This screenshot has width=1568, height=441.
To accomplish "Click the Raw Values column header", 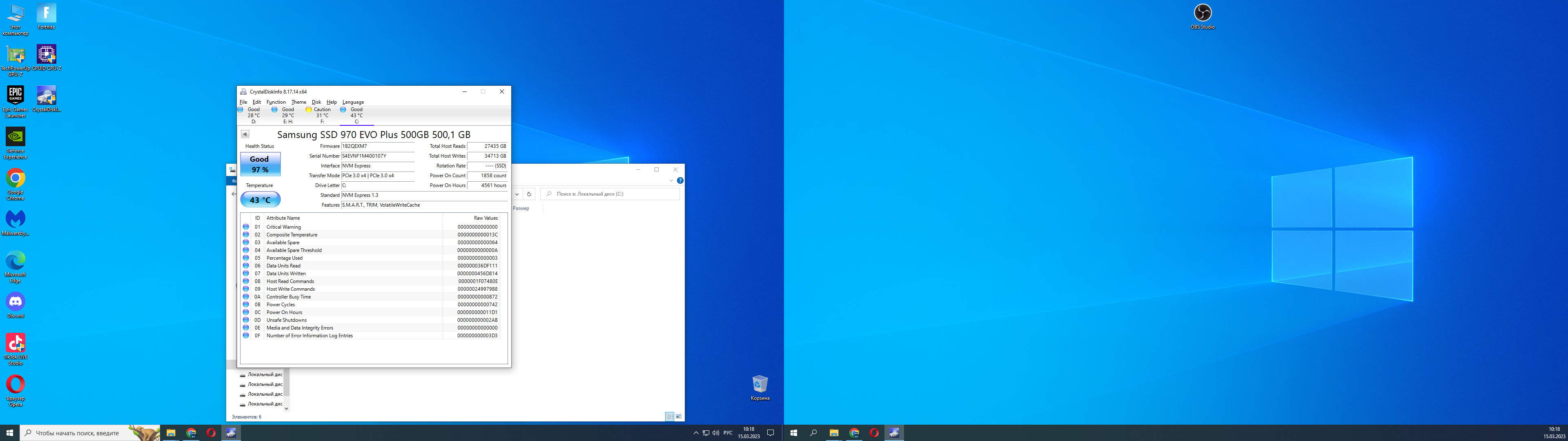I will pos(486,218).
